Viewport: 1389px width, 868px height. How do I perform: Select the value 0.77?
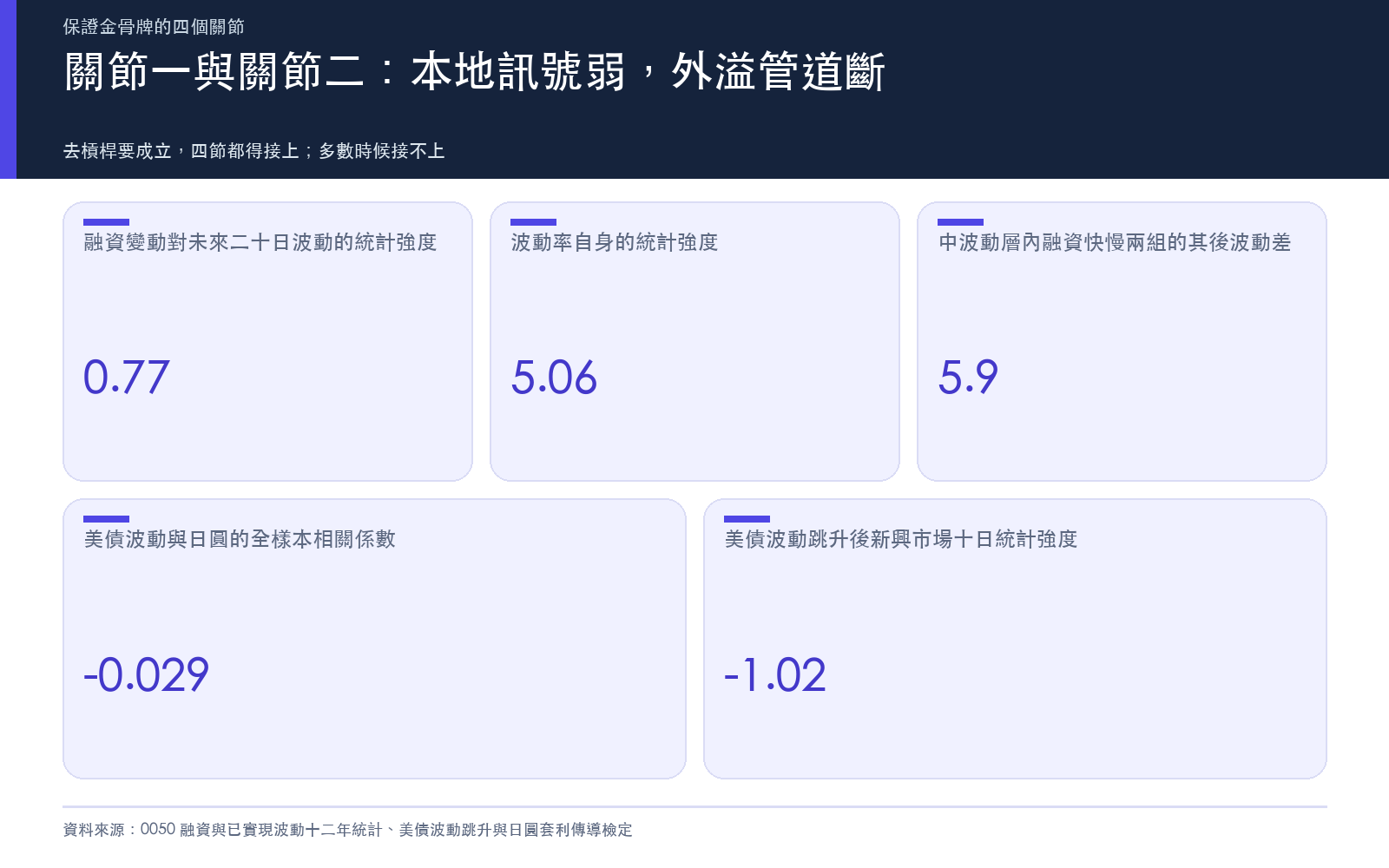click(126, 378)
